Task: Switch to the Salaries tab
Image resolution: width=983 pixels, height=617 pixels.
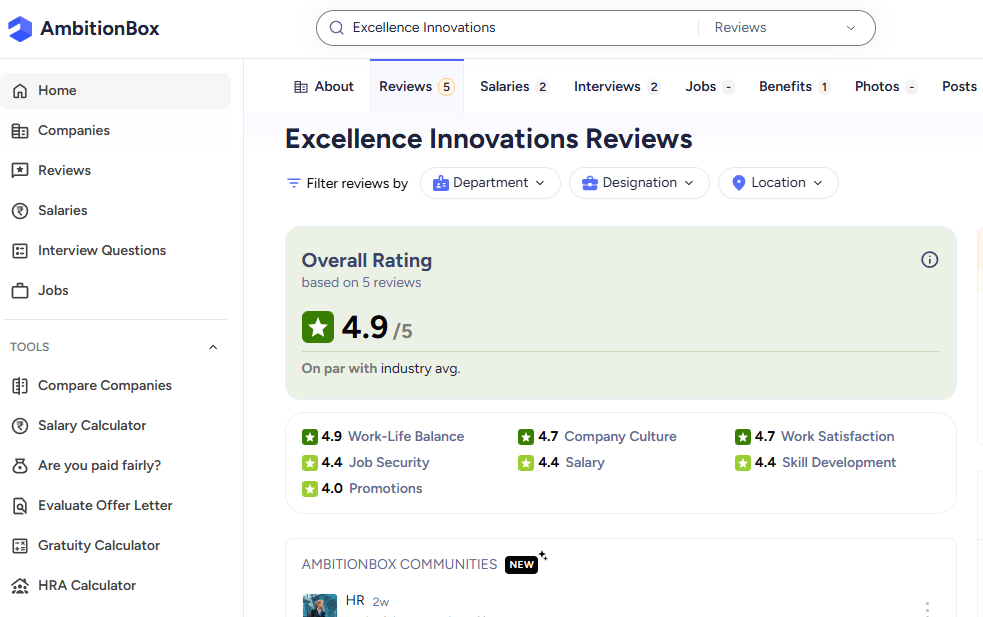Action: [514, 87]
